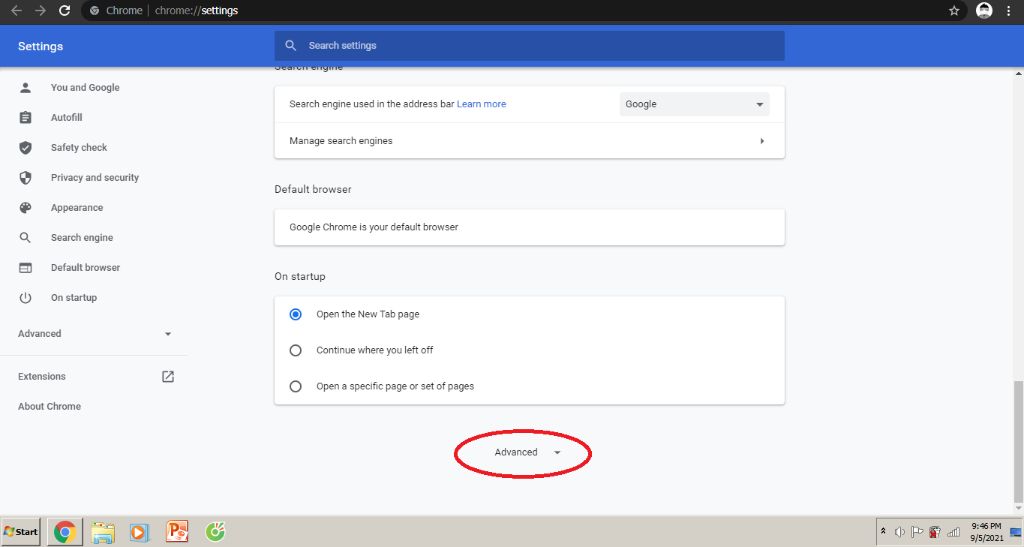
Task: Click the shield check icon for Safety check
Action: [25, 148]
